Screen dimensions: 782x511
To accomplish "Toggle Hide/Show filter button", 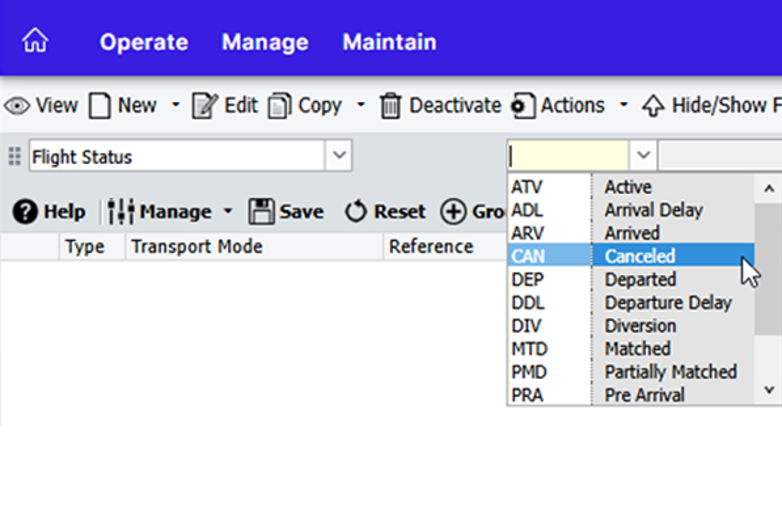I will coord(653,106).
